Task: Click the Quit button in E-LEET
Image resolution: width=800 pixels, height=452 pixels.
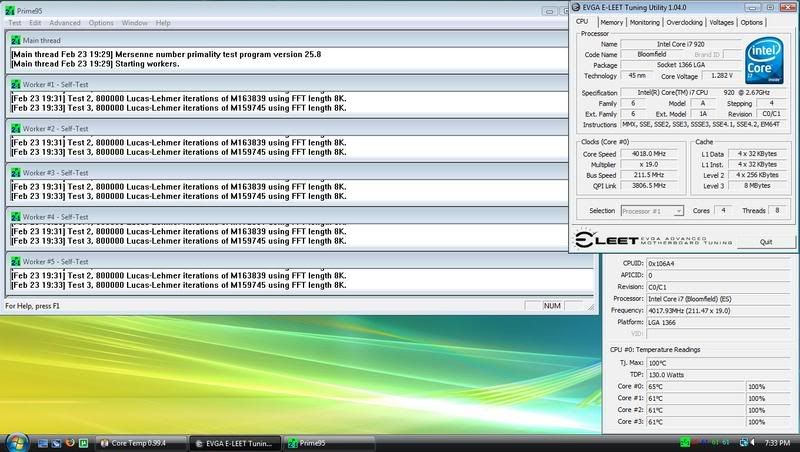Action: pyautogui.click(x=766, y=242)
